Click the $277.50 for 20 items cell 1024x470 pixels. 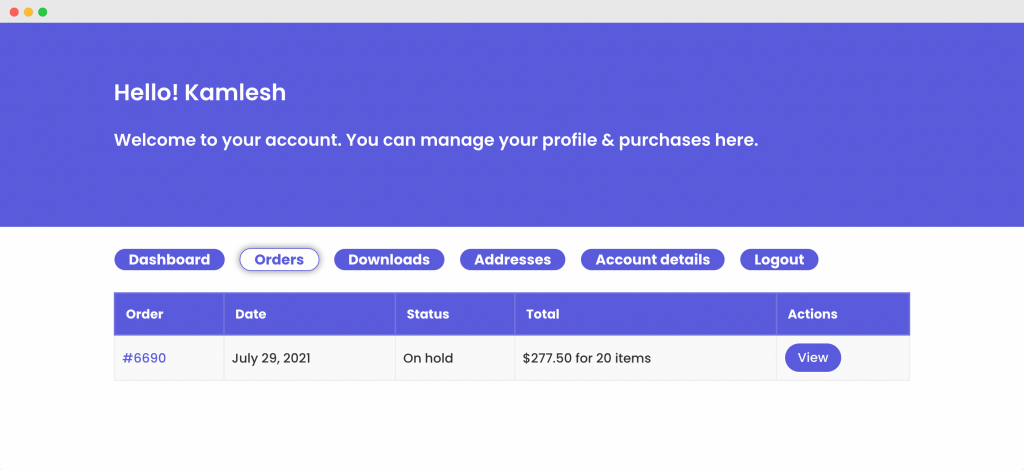[646, 358]
